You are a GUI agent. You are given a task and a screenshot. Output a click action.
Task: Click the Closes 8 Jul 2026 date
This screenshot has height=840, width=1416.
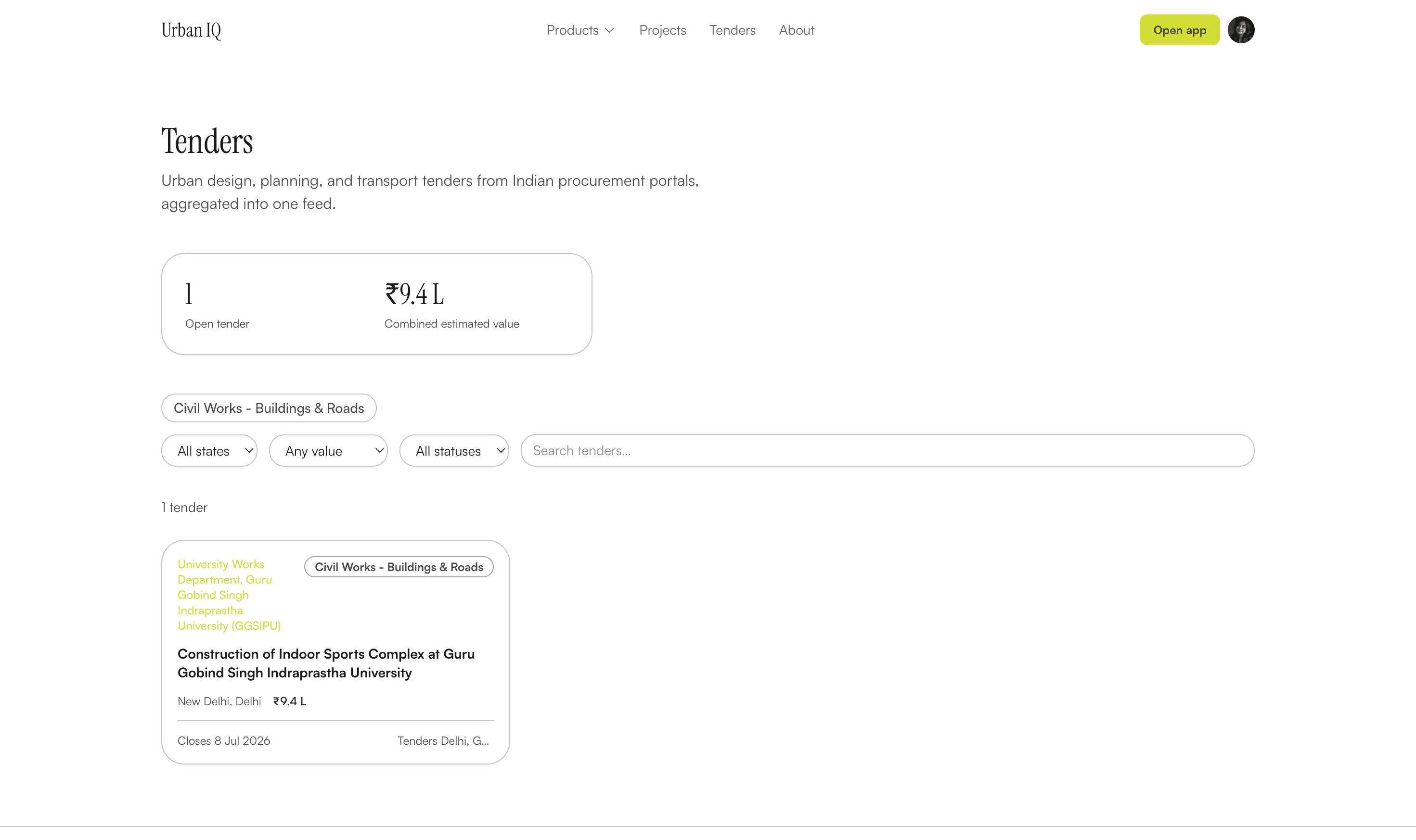tap(224, 741)
